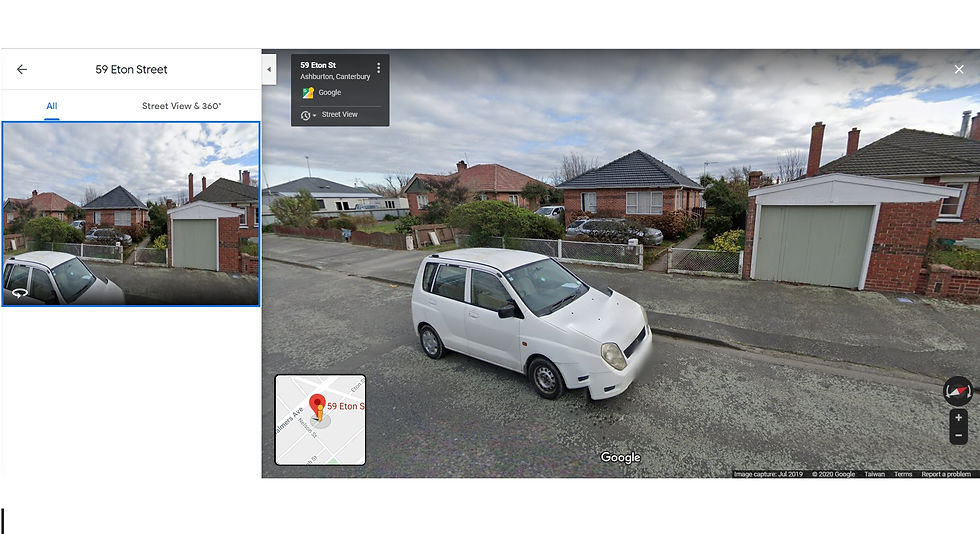Screen dimensions: 980x534
Task: Open the Street View time history dropdown
Action: coord(308,115)
